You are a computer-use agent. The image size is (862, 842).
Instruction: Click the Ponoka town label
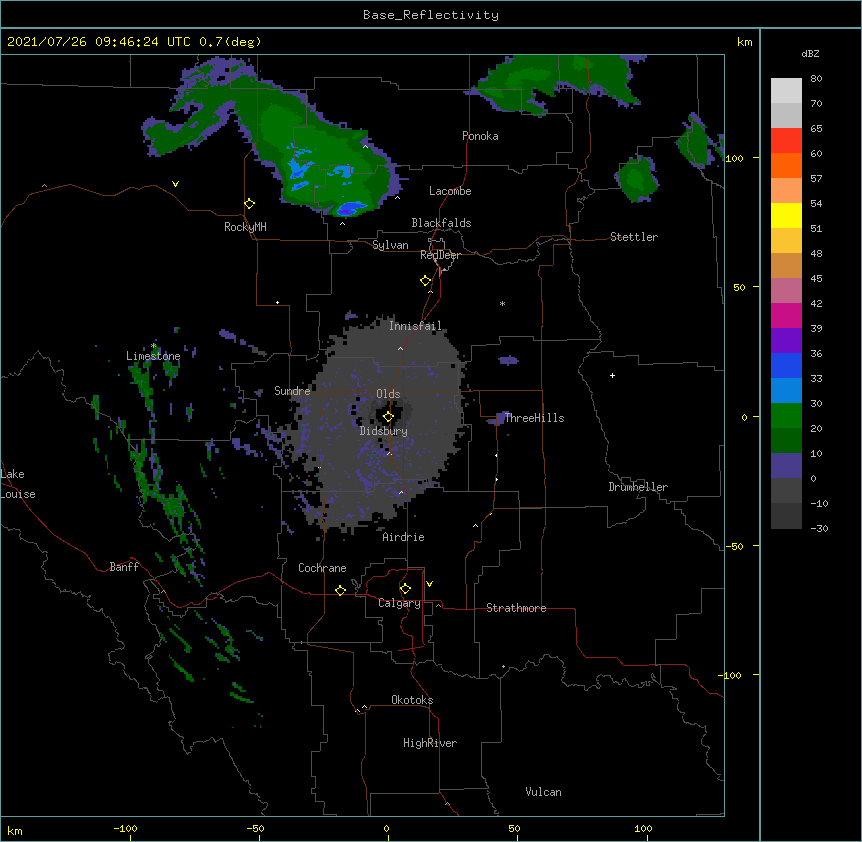point(480,136)
